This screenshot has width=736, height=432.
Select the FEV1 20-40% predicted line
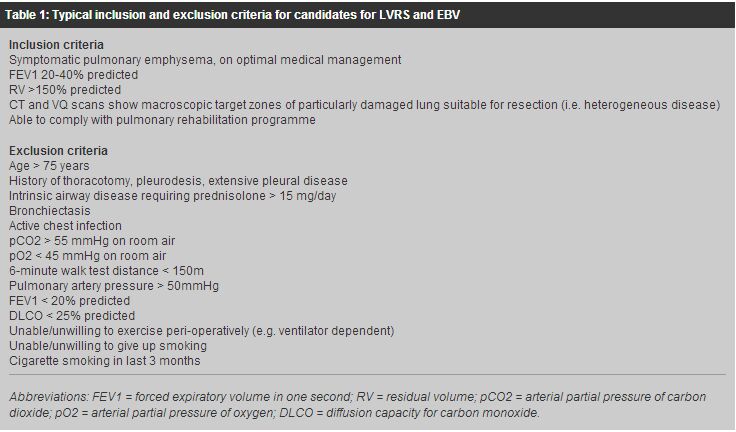[73, 75]
